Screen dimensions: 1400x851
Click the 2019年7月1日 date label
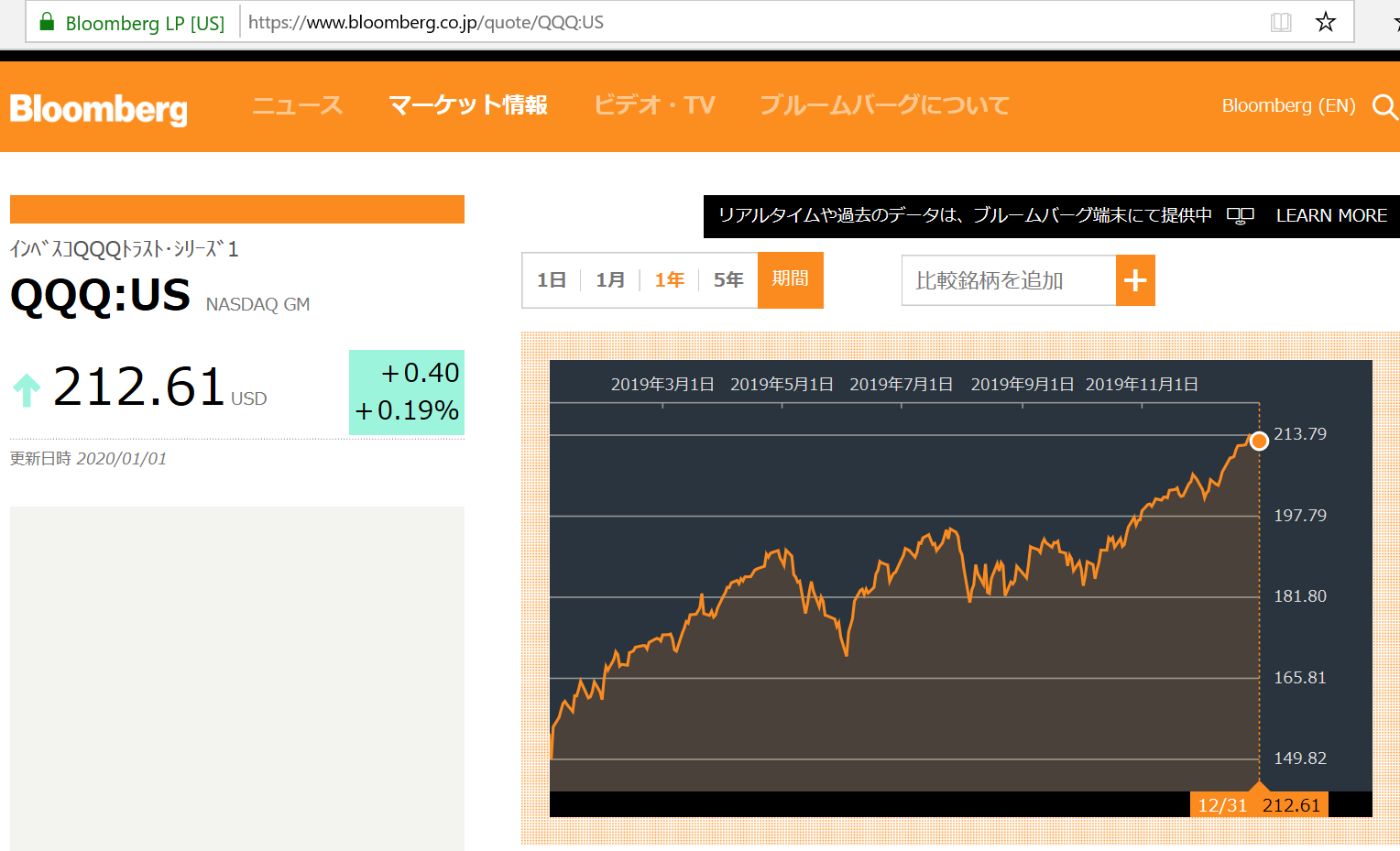902,385
